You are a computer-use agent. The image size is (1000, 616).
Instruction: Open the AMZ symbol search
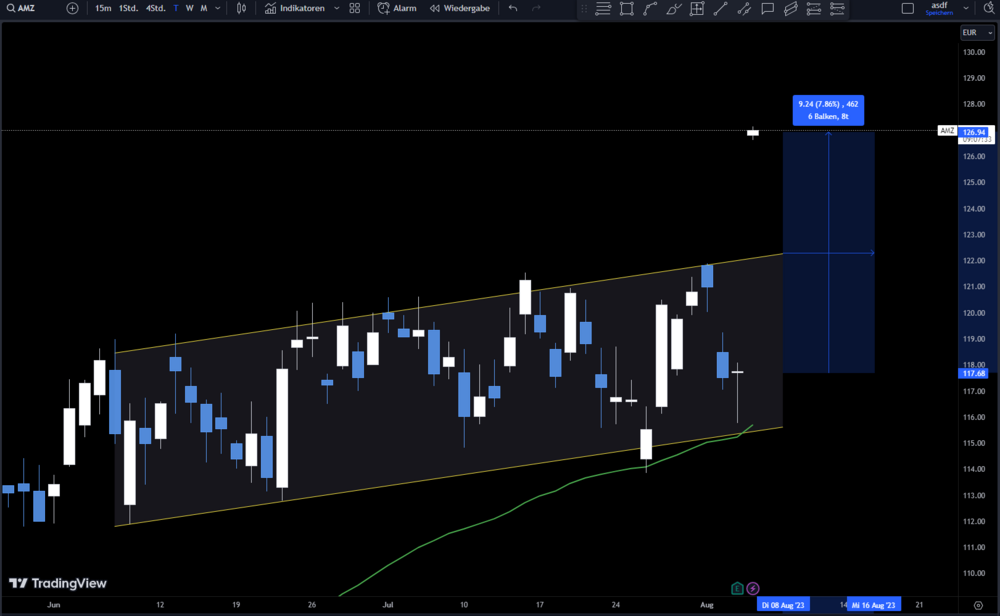point(21,8)
